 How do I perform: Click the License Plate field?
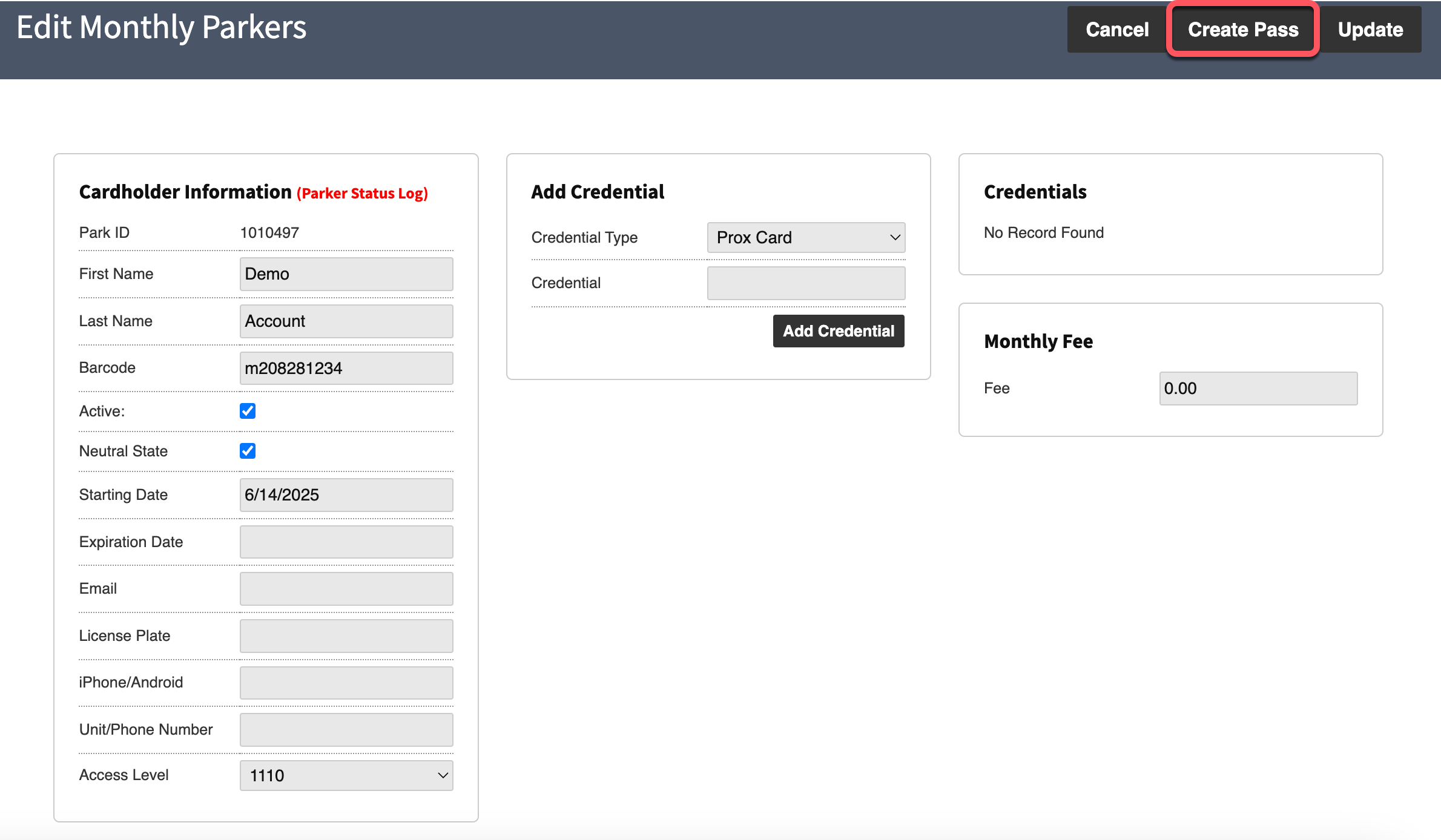click(x=346, y=636)
